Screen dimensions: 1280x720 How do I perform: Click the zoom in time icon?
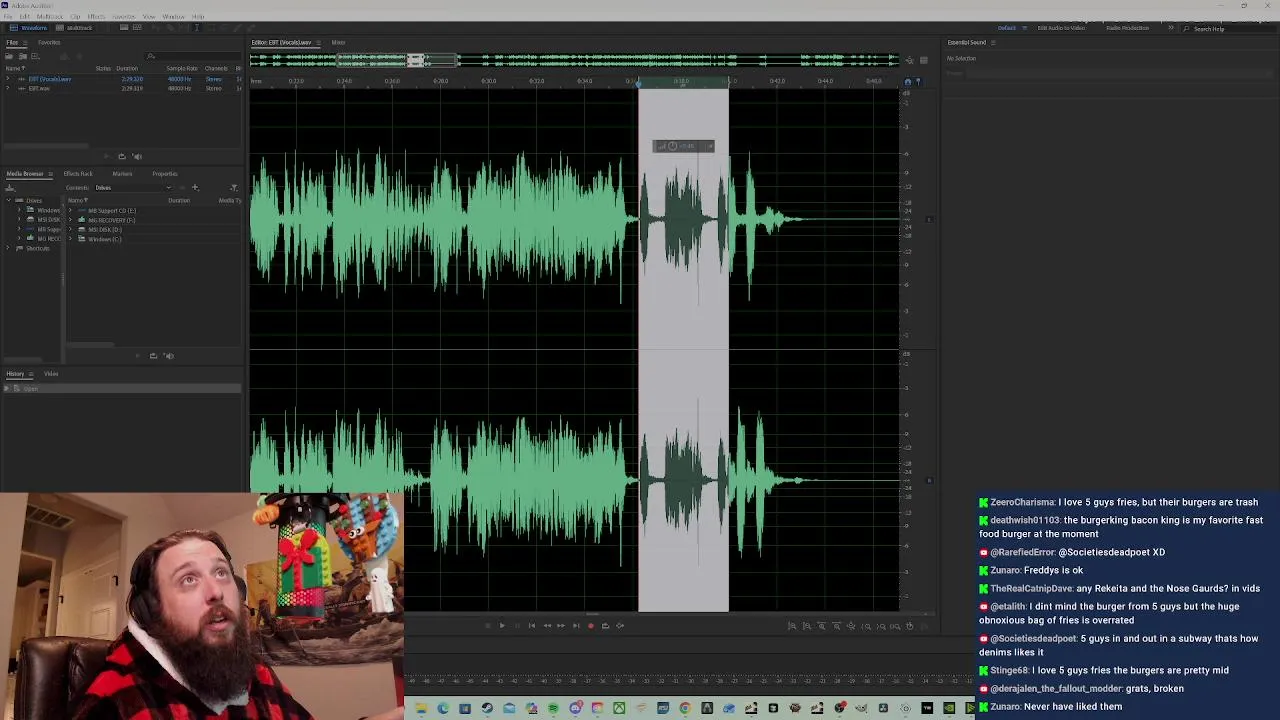(822, 626)
